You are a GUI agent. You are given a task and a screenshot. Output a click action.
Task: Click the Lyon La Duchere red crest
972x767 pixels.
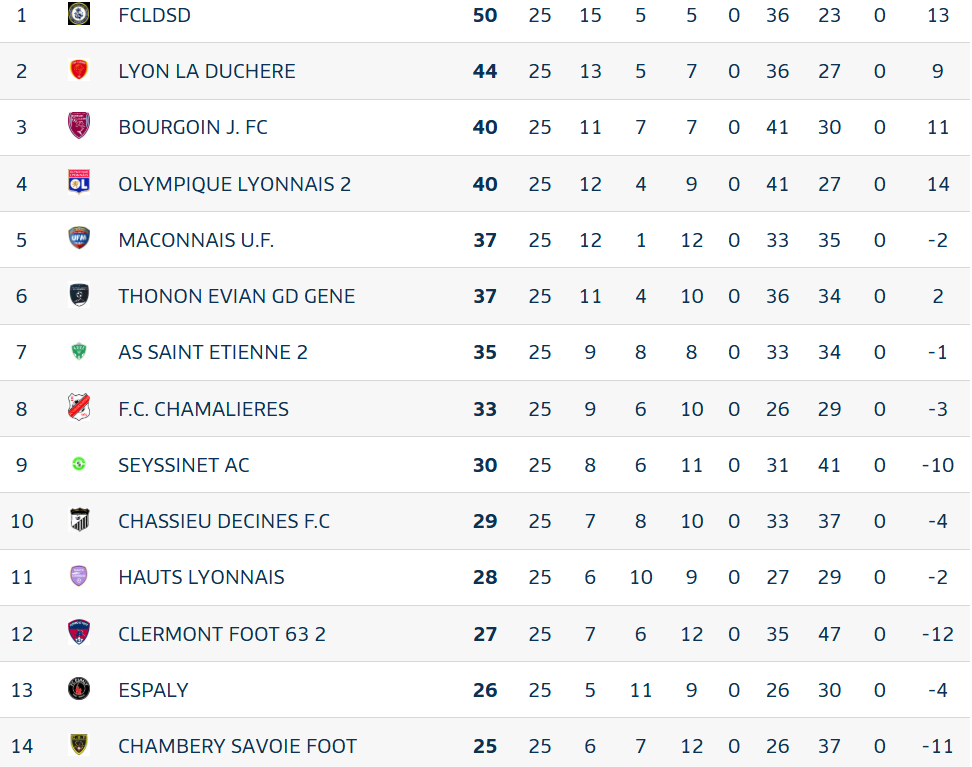tap(79, 69)
